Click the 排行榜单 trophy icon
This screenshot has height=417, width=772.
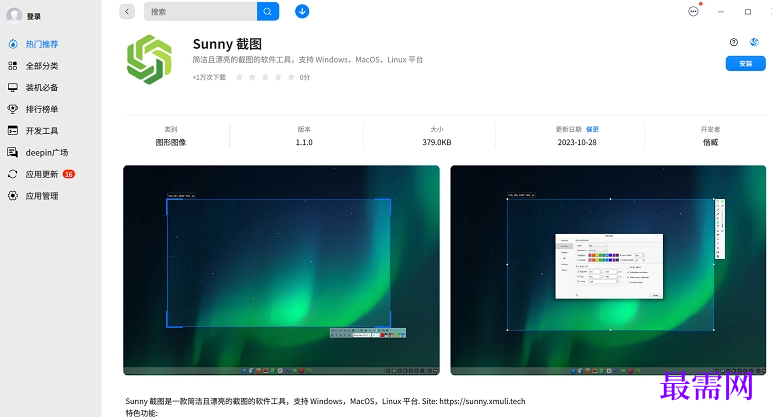pyautogui.click(x=13, y=109)
